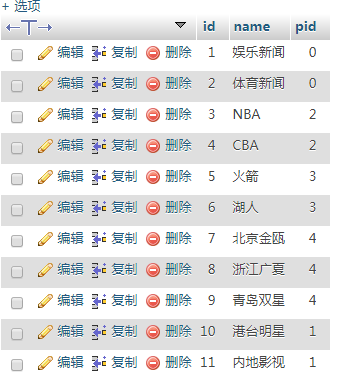The height and width of the screenshot is (374, 362).
Task: Click the id cell showing 11
Action: click(x=208, y=362)
